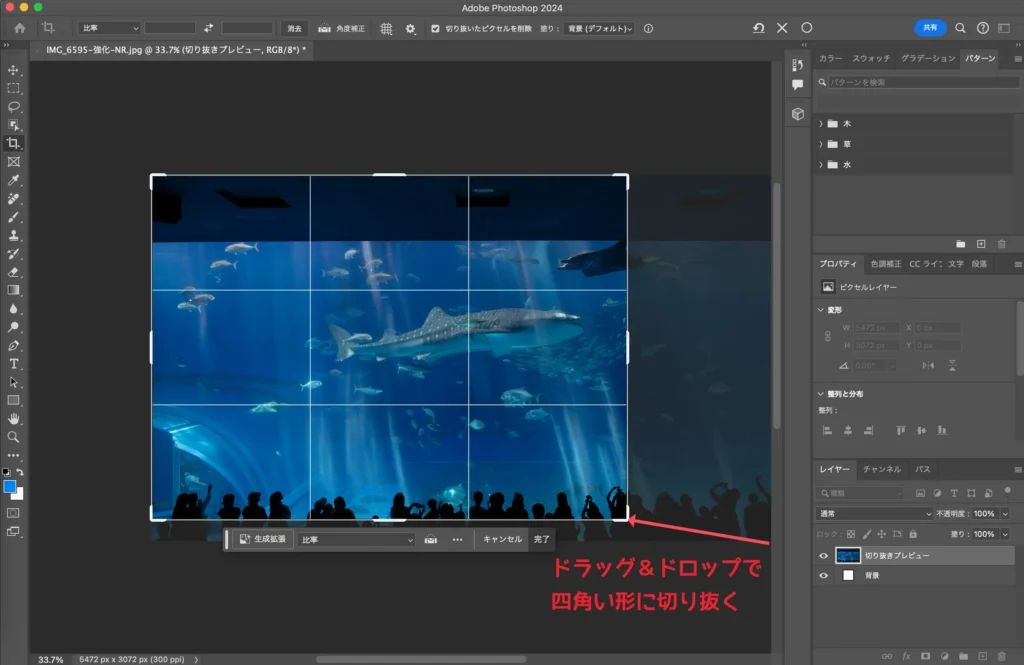
Task: Toggle visibility of the 背景 layer
Action: [x=824, y=576]
